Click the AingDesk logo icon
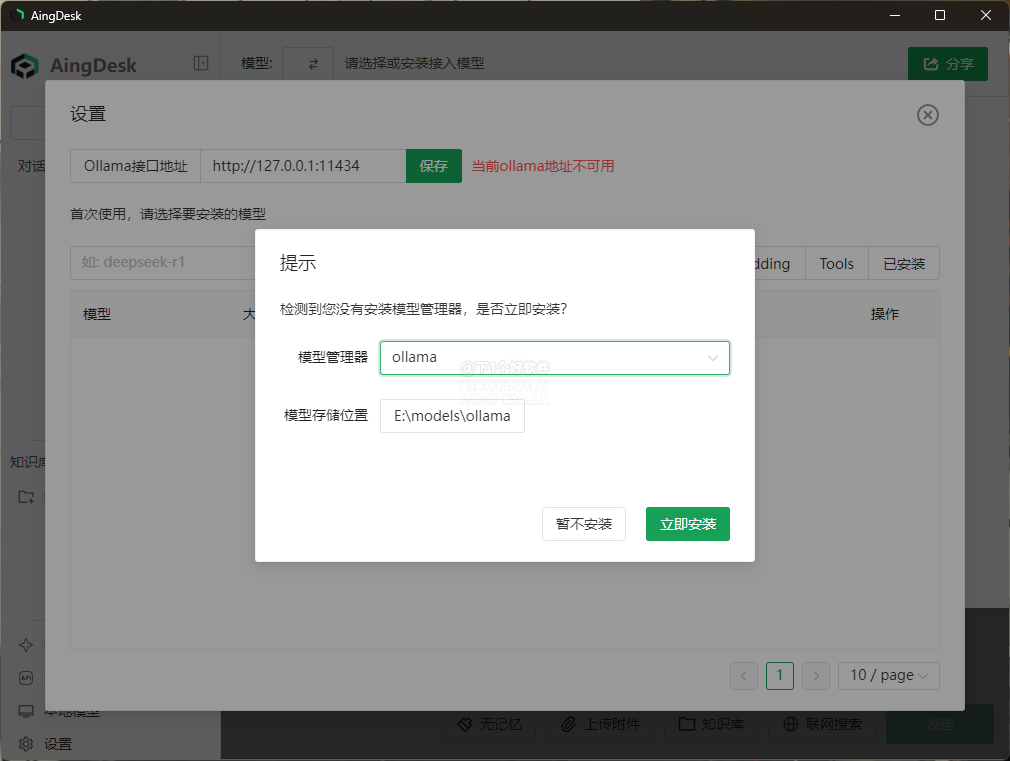This screenshot has height=761, width=1010. click(25, 66)
